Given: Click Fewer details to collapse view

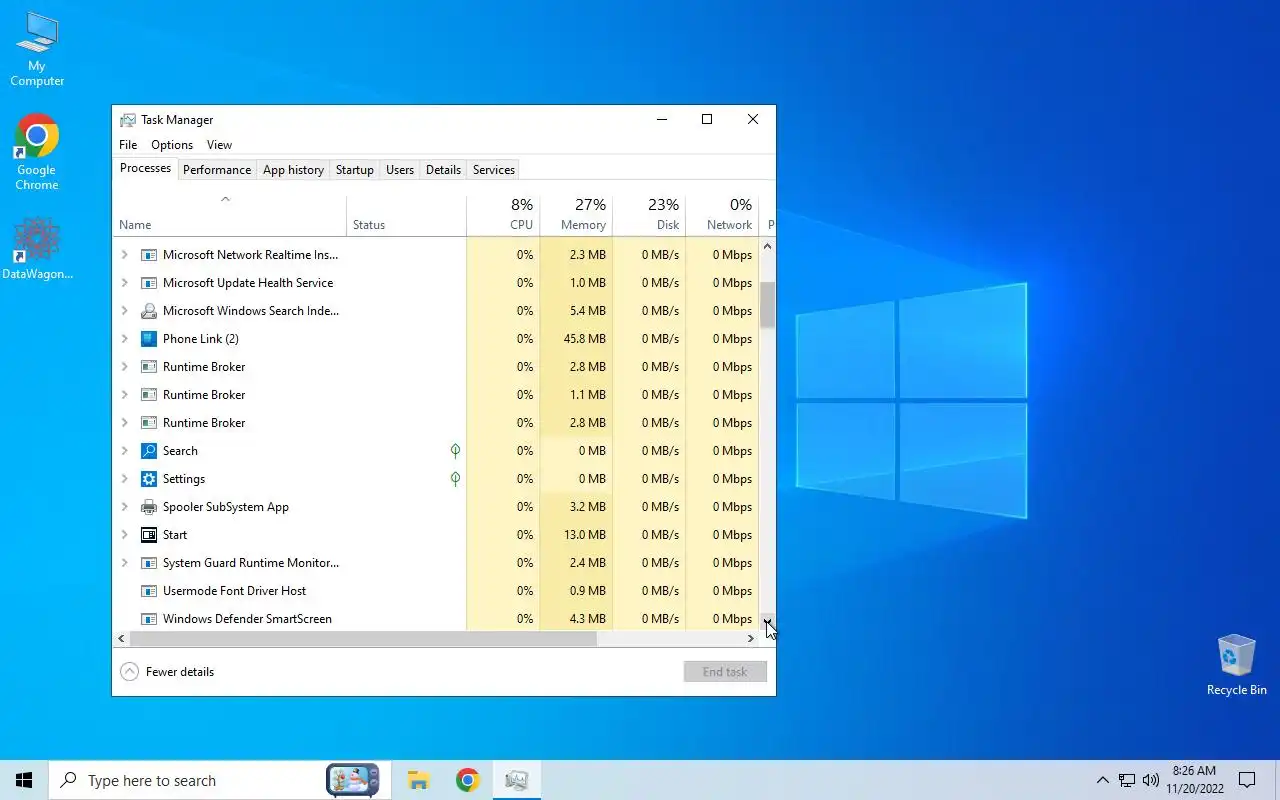Looking at the screenshot, I should 167,672.
